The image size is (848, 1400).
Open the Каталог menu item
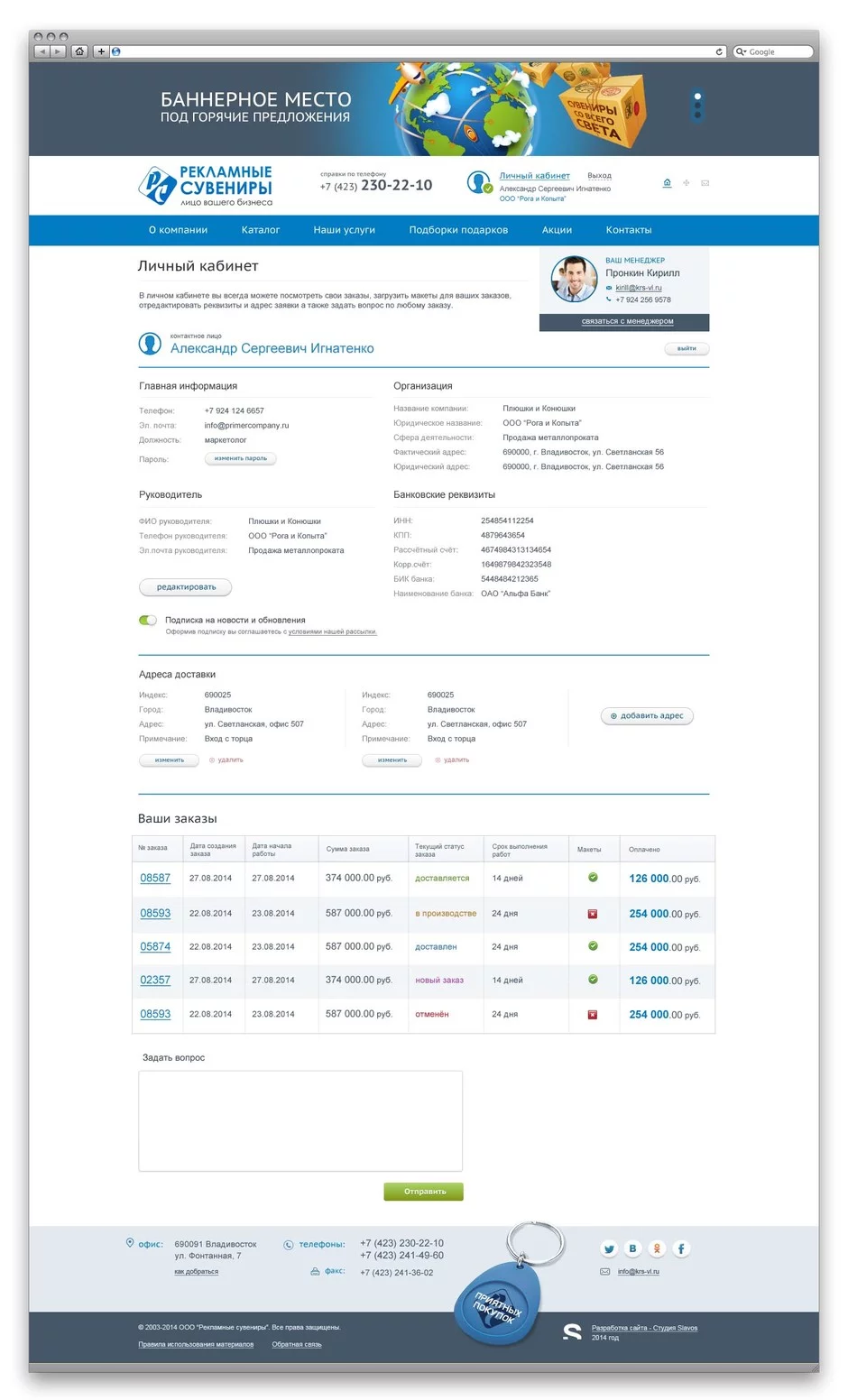pyautogui.click(x=261, y=230)
